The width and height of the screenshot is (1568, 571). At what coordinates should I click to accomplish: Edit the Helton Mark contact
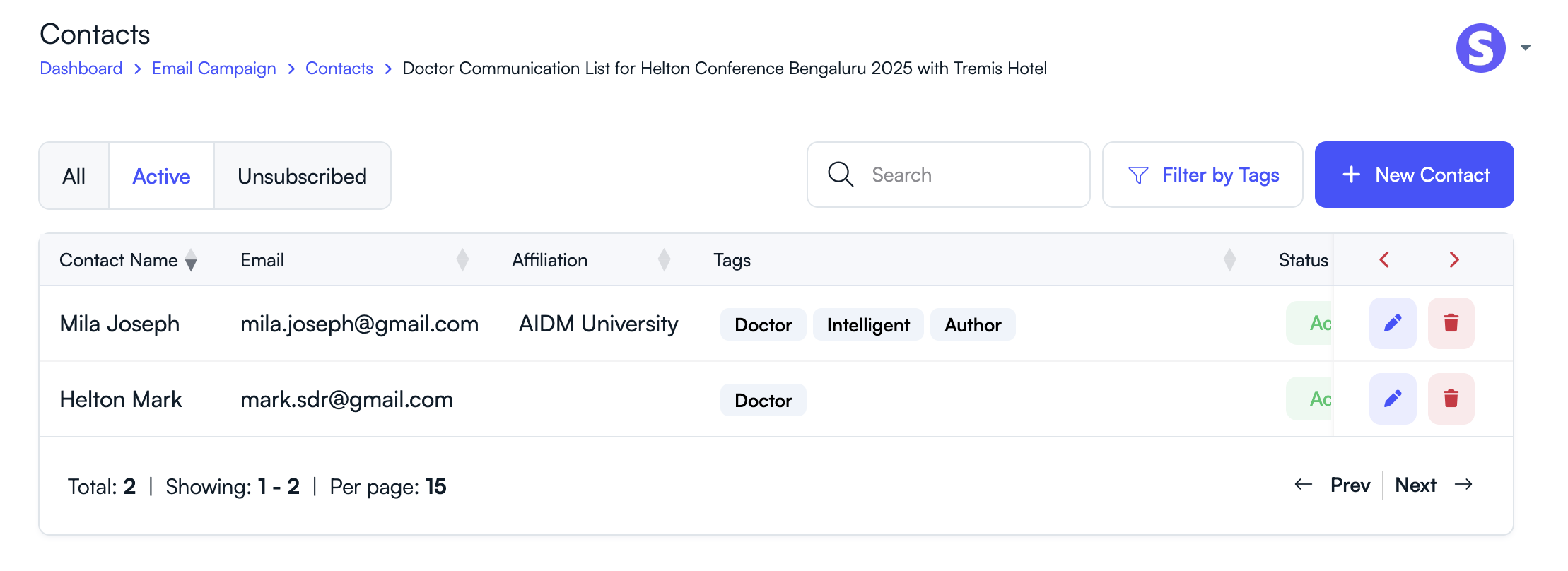point(1392,399)
